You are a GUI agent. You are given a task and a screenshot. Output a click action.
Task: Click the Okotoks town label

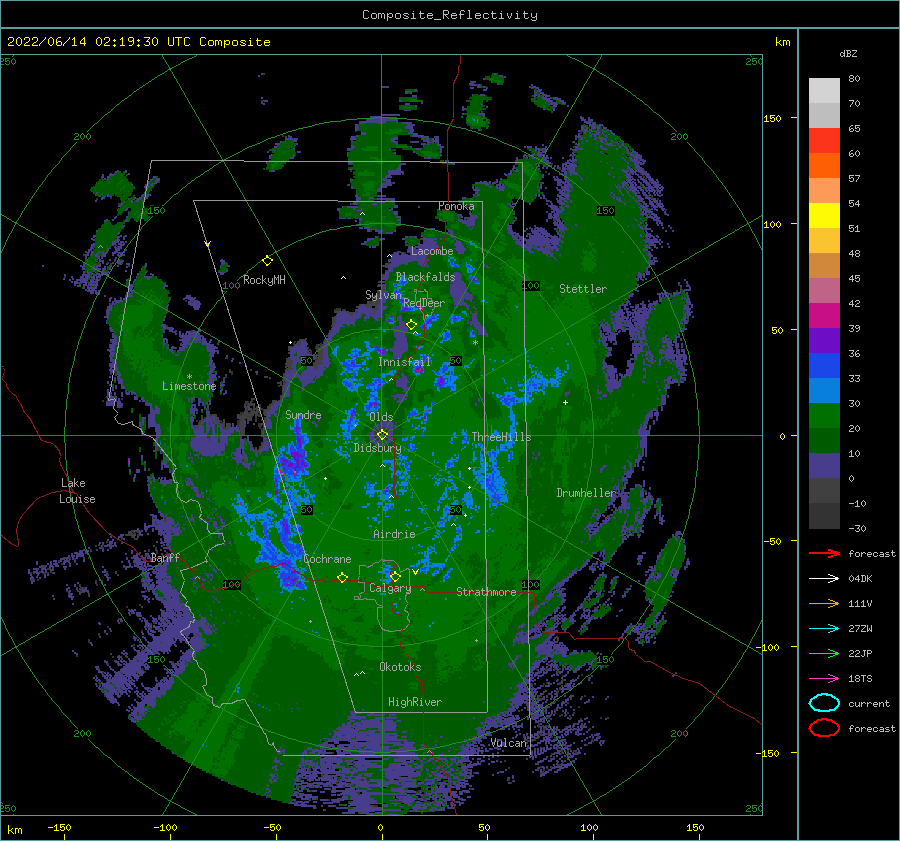400,667
